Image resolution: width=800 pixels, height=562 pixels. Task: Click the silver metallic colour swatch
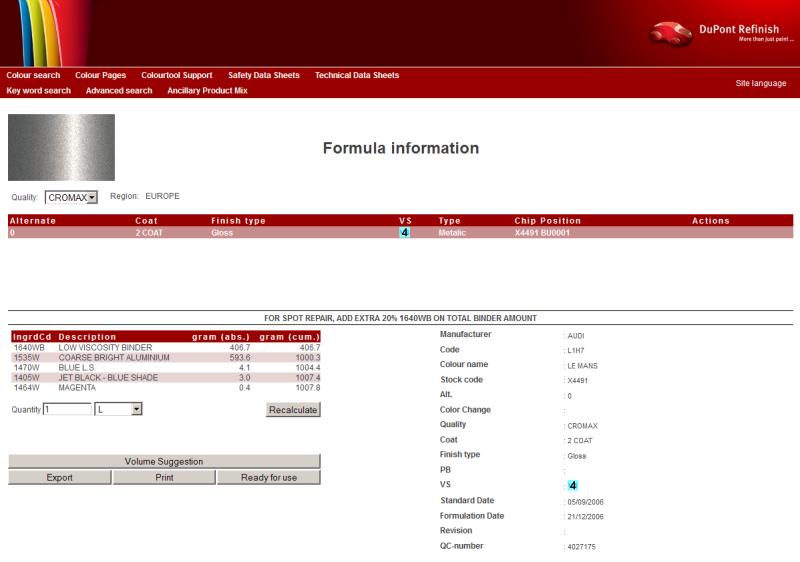(x=61, y=147)
